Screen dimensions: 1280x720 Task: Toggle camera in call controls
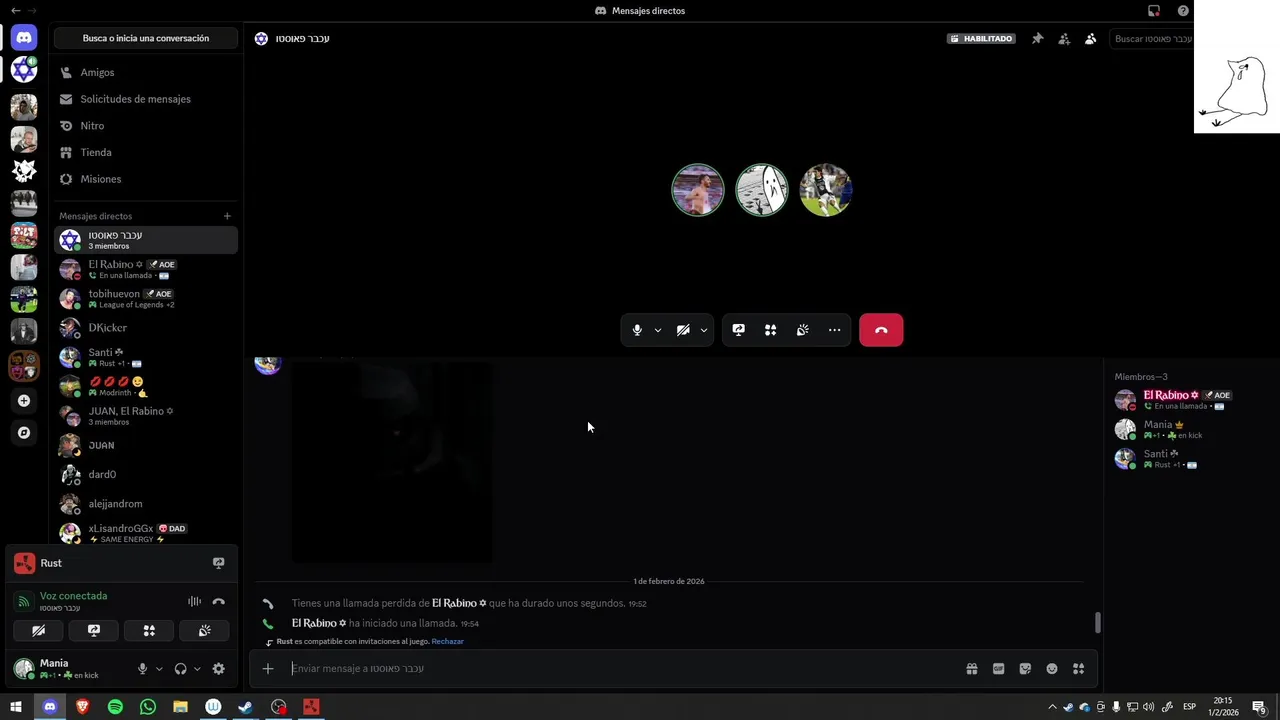tap(683, 330)
